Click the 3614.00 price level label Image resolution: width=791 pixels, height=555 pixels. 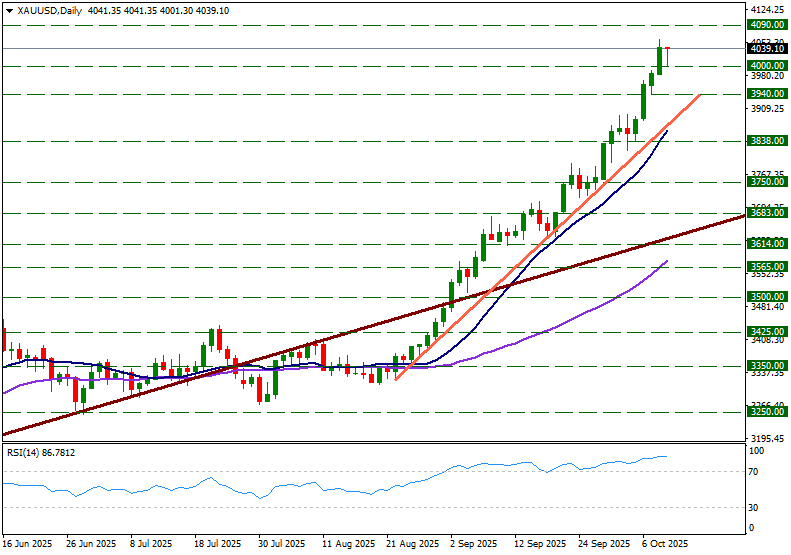(766, 244)
